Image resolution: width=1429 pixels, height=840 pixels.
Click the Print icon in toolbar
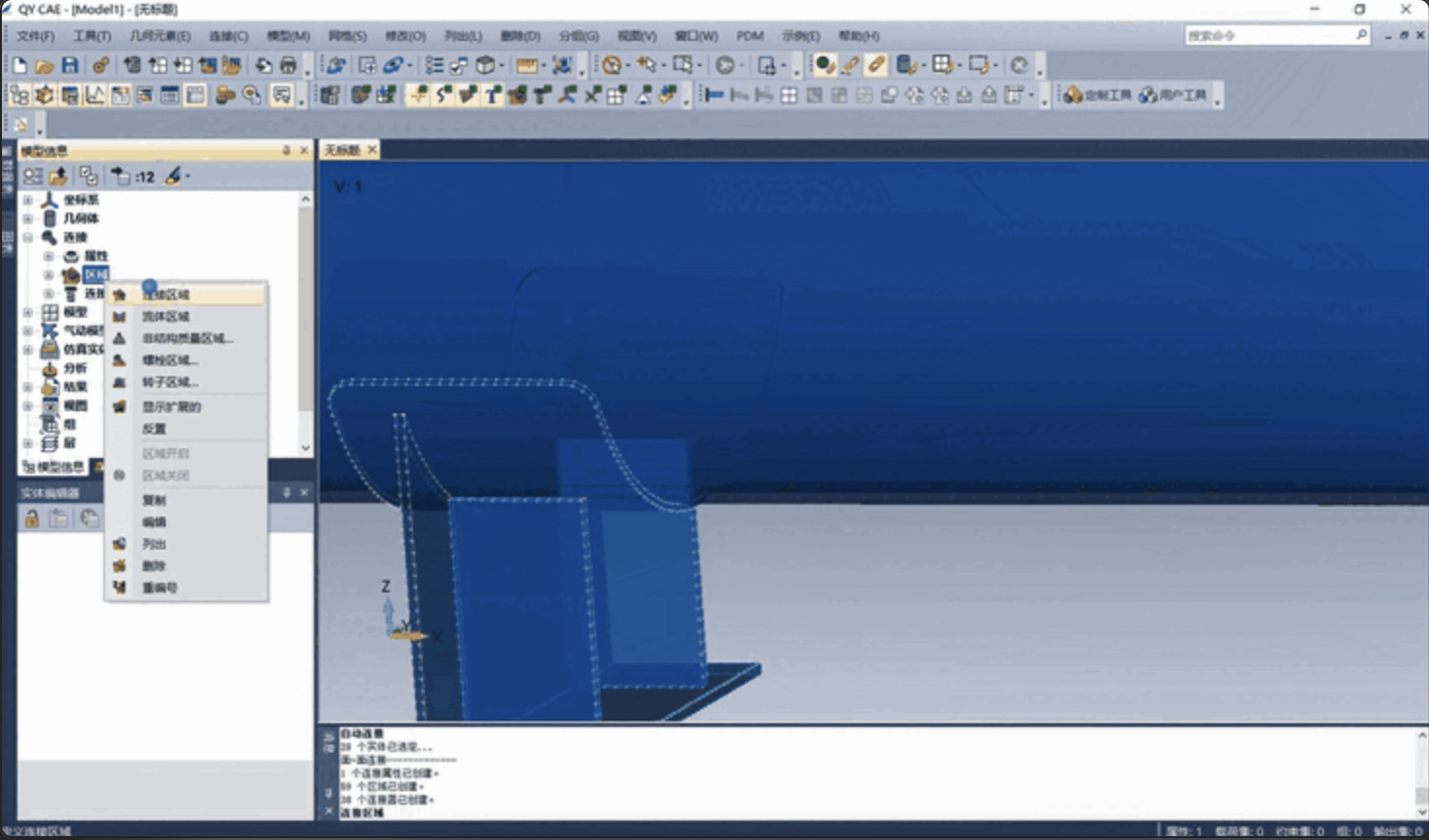[x=289, y=65]
